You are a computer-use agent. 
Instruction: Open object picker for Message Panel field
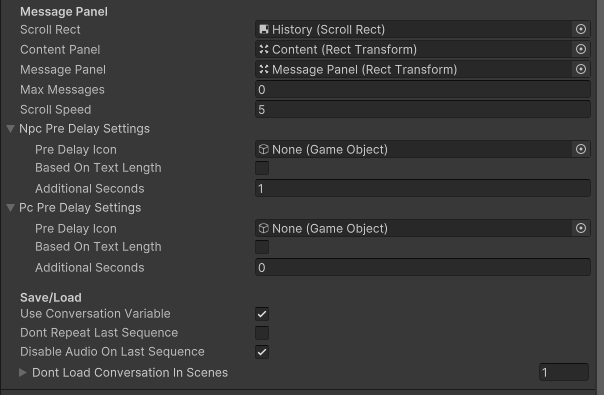click(581, 69)
